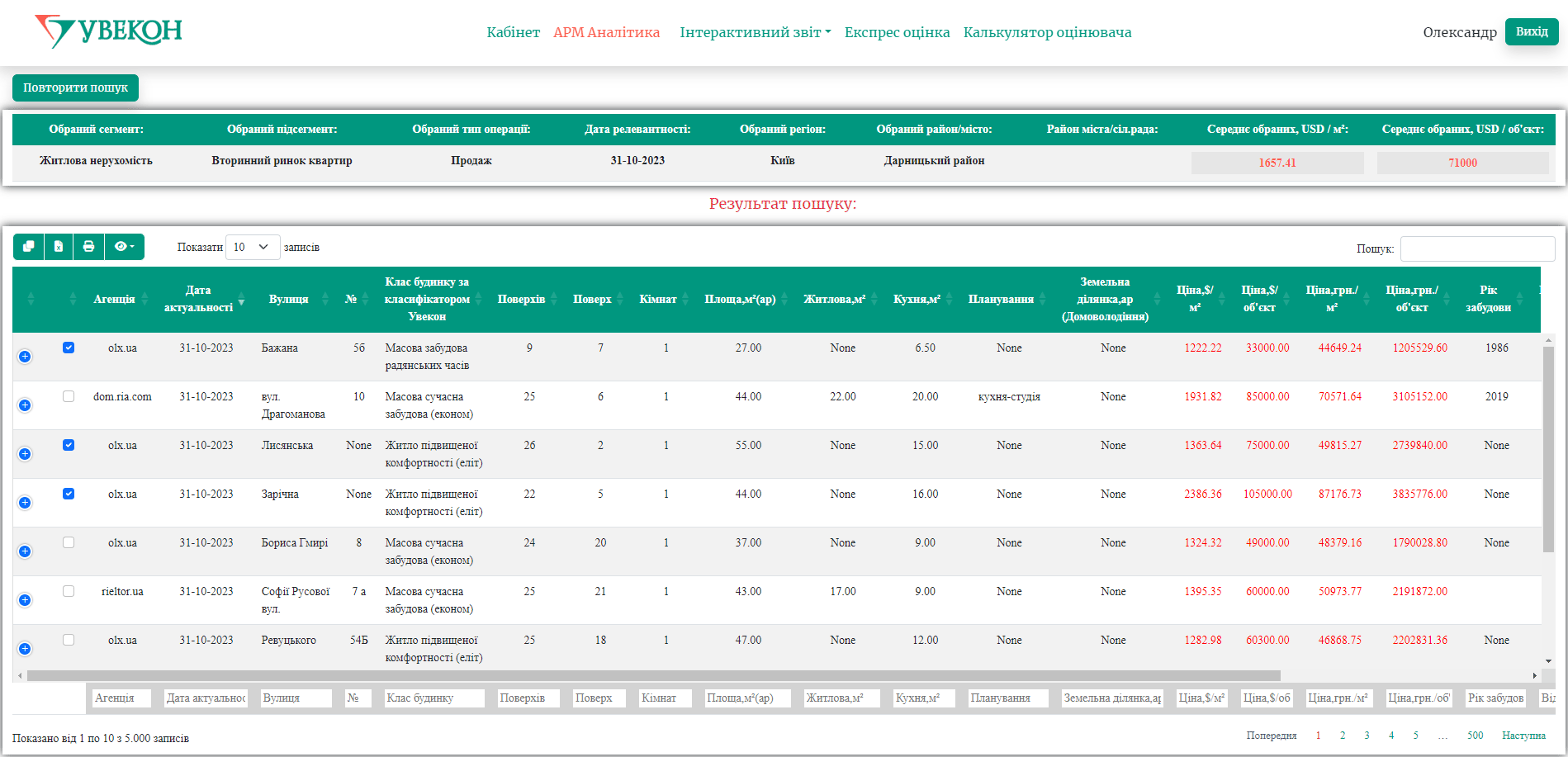Screen dimensions: 1568x757
Task: Check the Бориса Гмирі row checkbox
Action: coord(69,542)
